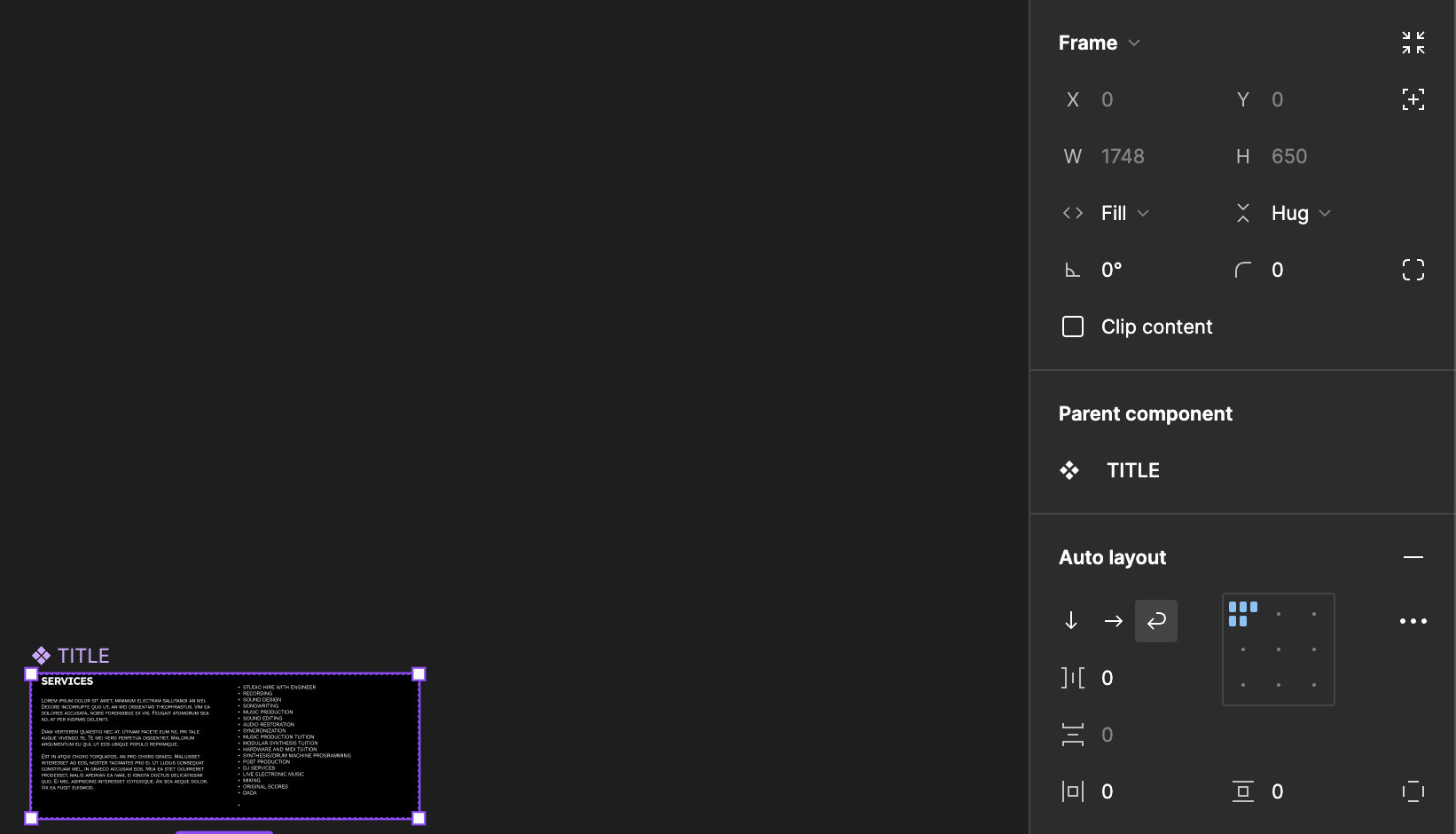Click the TITLE parent component diamond icon
The height and width of the screenshot is (834, 1456).
pyautogui.click(x=1069, y=470)
